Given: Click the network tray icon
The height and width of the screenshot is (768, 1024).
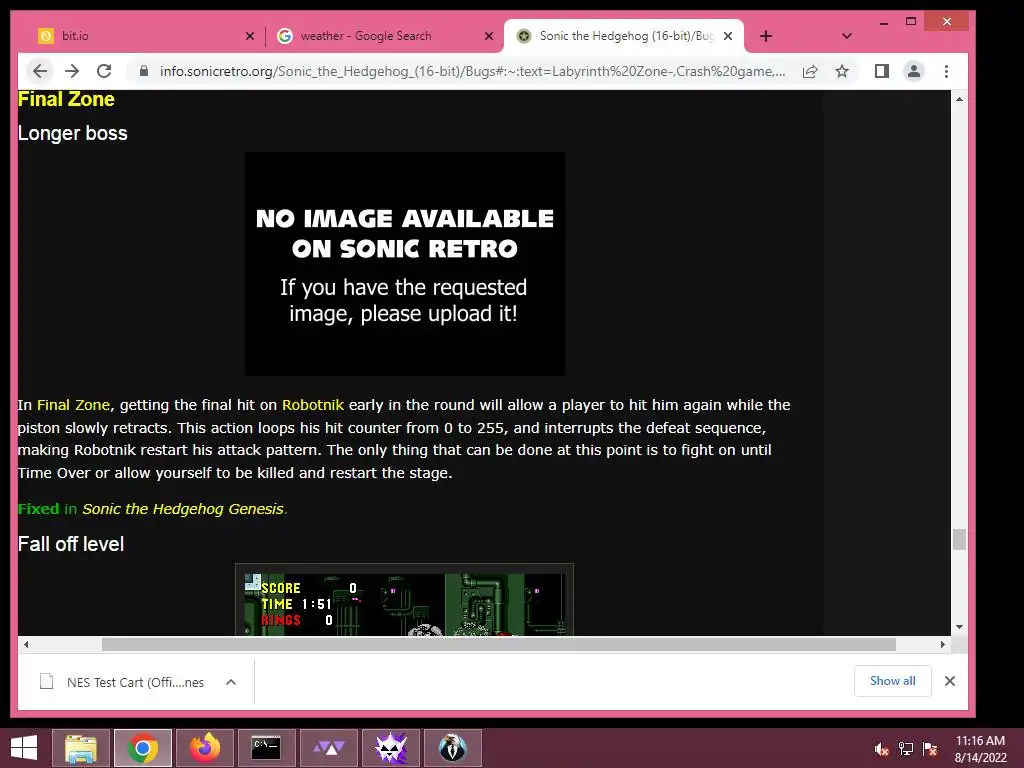Looking at the screenshot, I should tap(906, 749).
